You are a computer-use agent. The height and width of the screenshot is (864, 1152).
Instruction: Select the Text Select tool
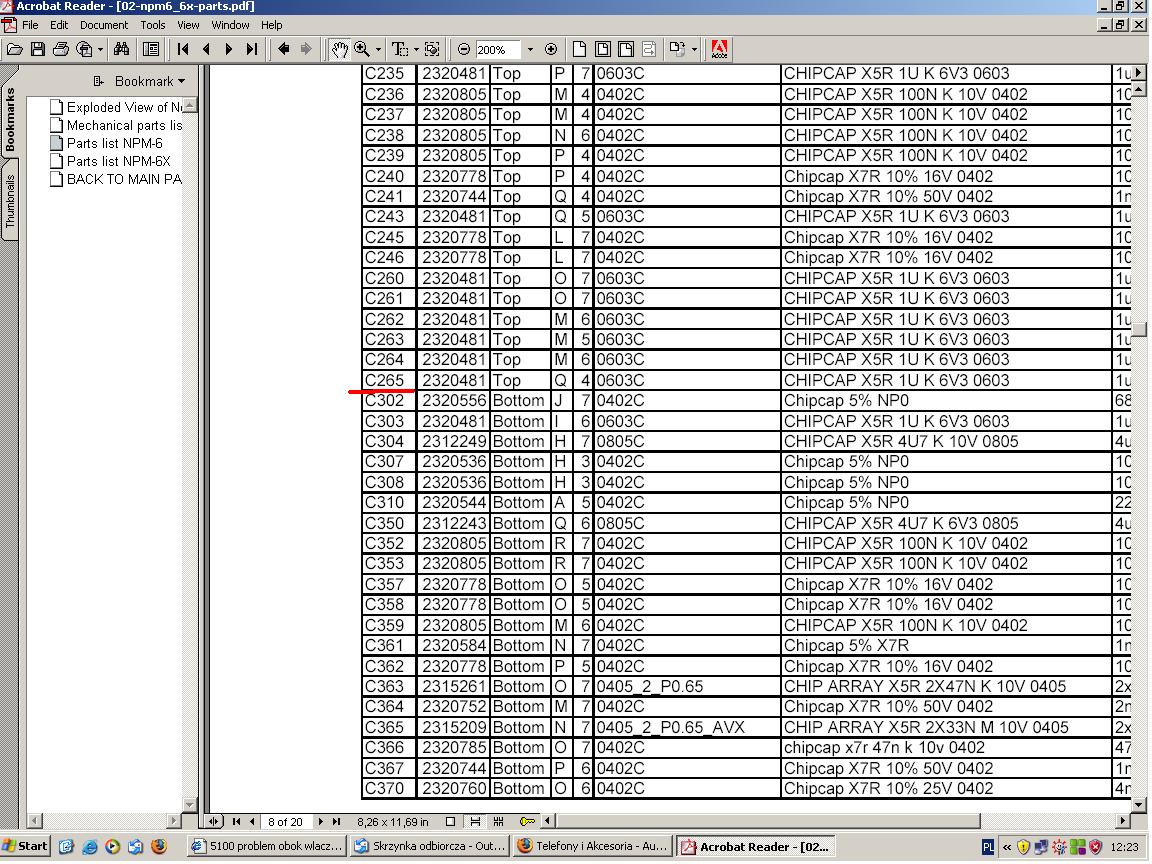(400, 49)
